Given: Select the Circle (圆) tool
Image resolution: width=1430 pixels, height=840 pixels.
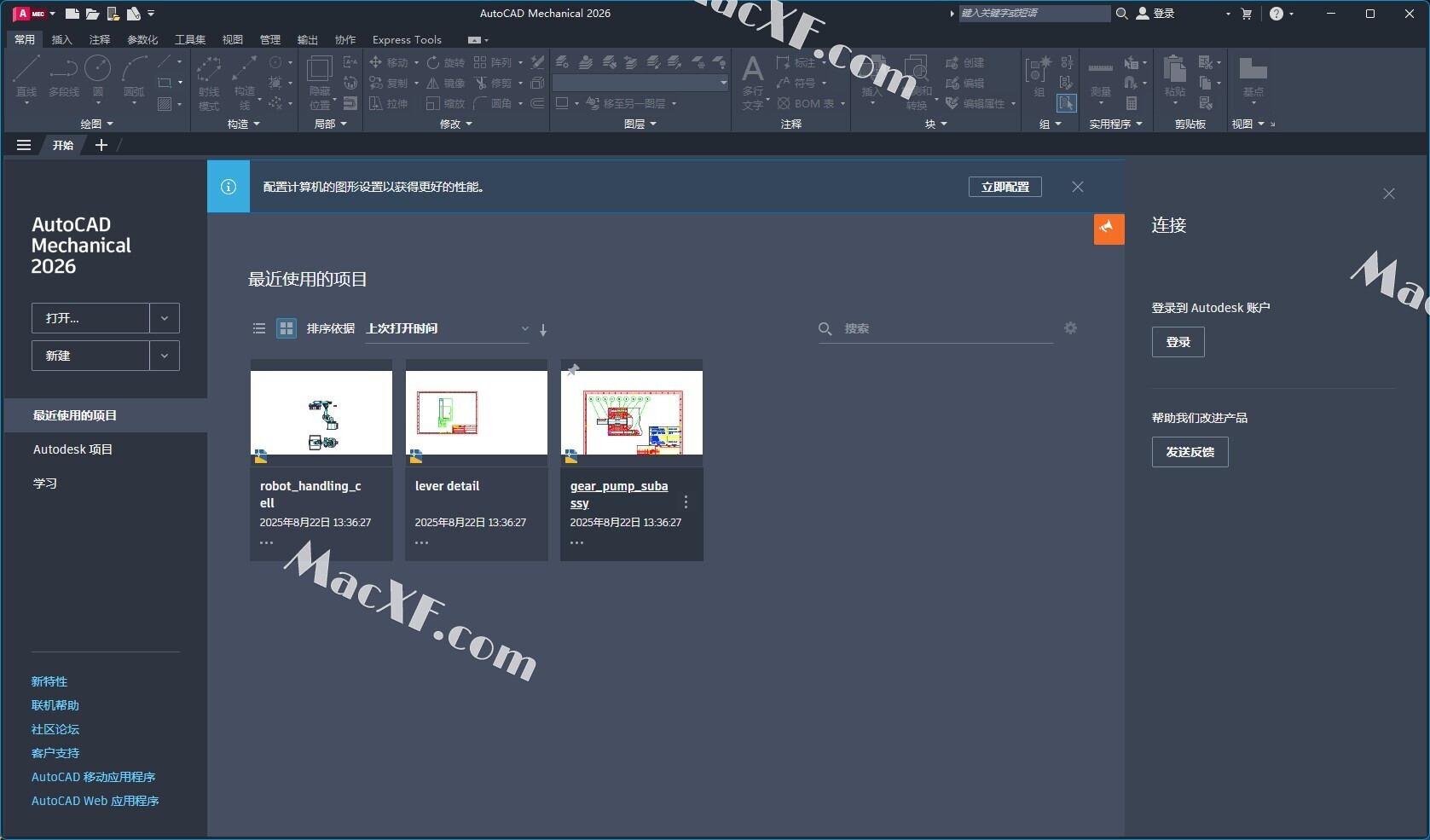Looking at the screenshot, I should (98, 77).
